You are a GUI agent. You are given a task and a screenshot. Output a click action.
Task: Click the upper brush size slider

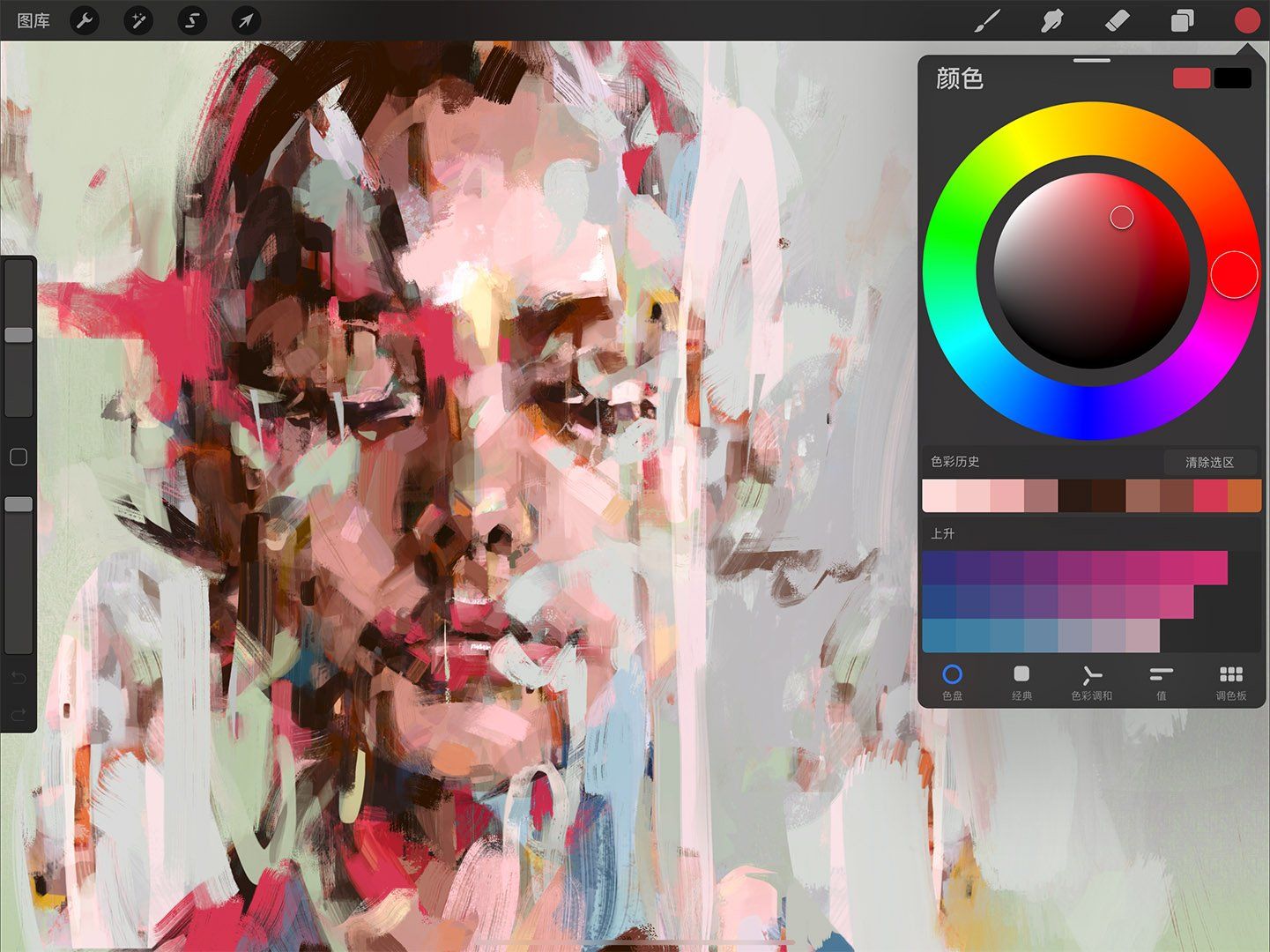[x=18, y=335]
